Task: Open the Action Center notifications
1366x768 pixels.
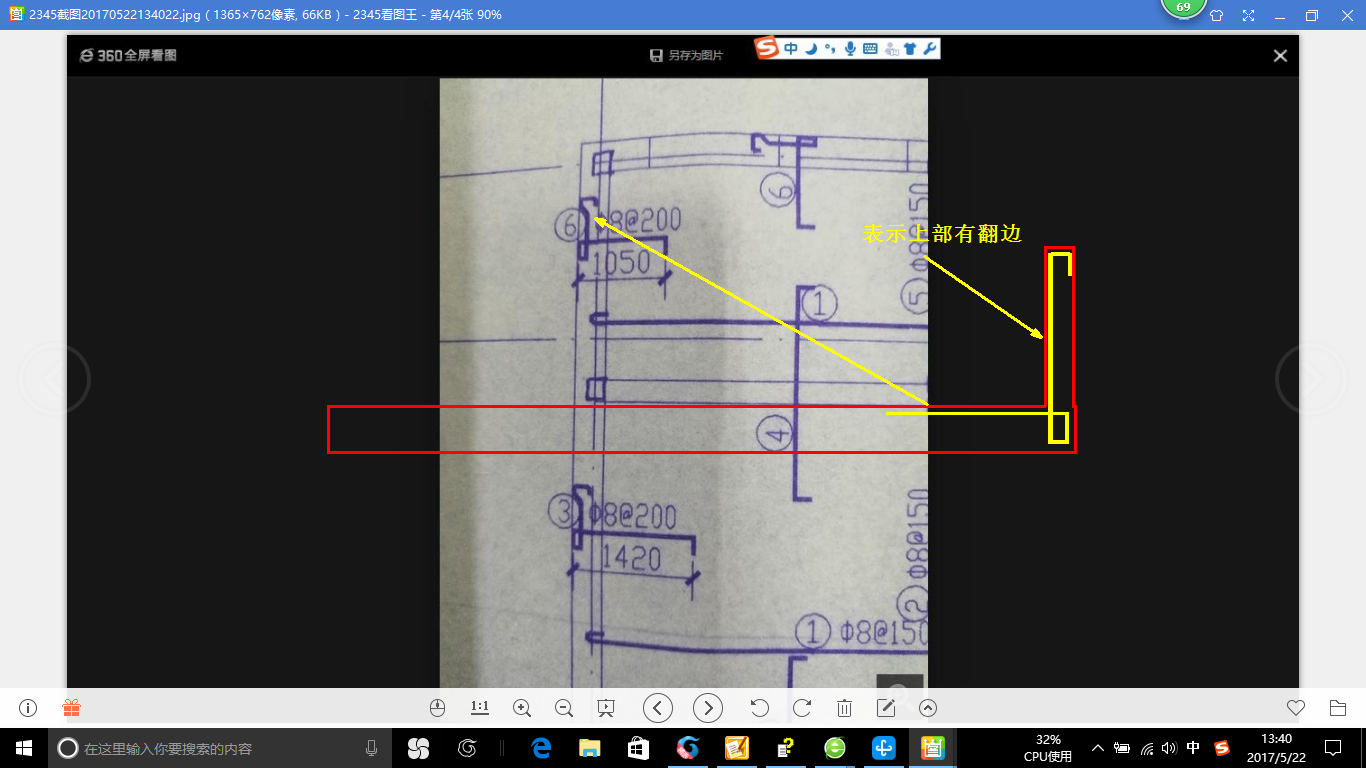Action: [1332, 748]
